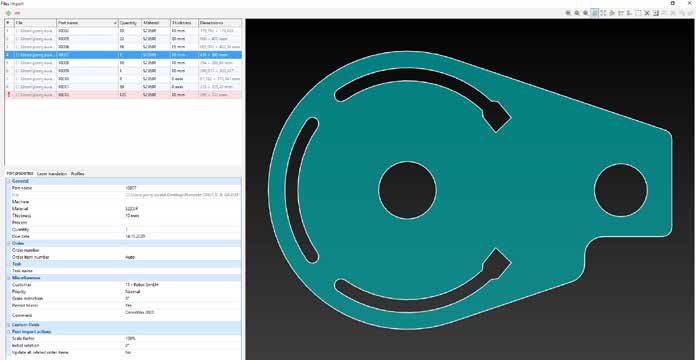Click the highlighted active view toolbar icon
This screenshot has width=696, height=360.
coord(595,13)
